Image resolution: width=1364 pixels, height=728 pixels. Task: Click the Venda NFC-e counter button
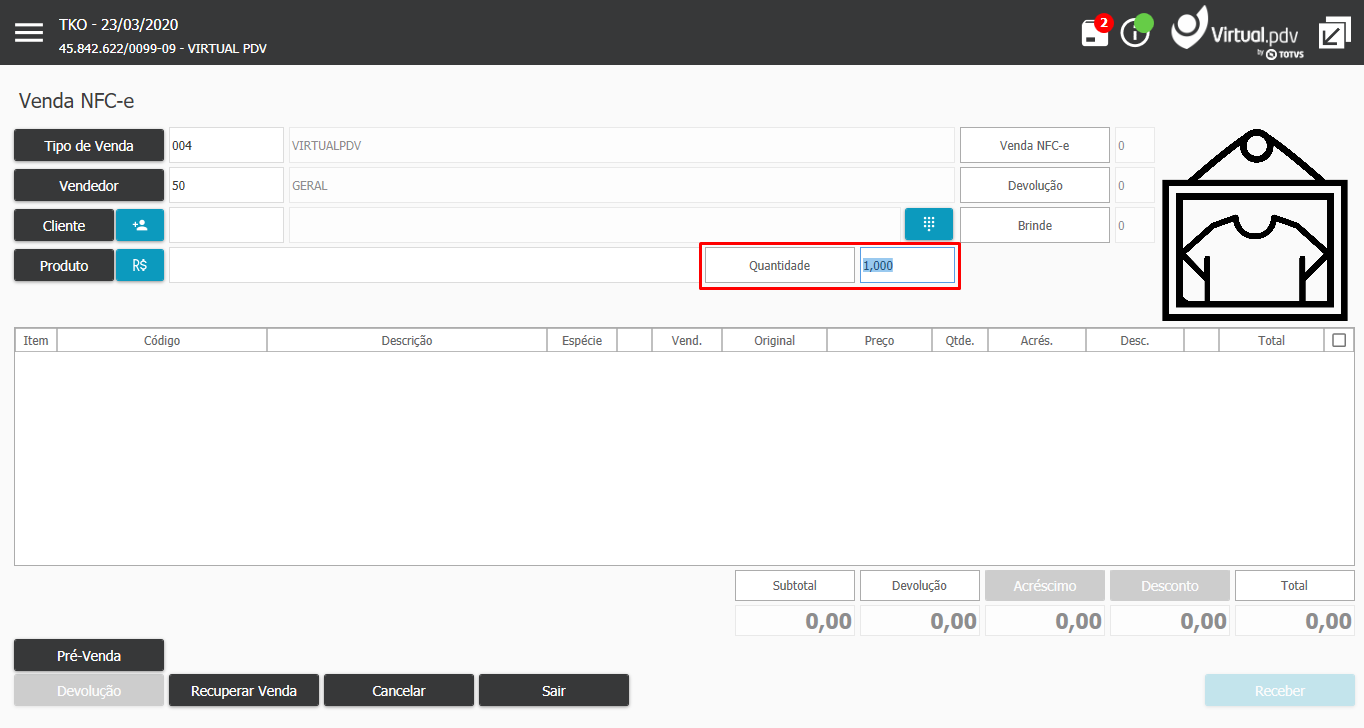pos(1035,145)
